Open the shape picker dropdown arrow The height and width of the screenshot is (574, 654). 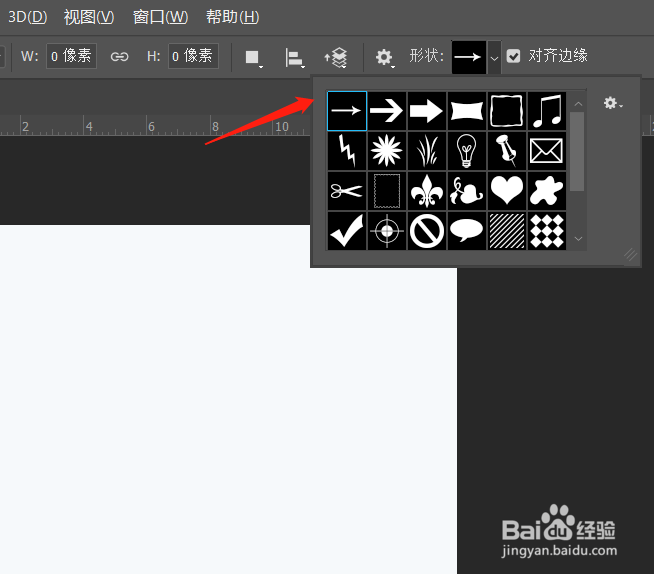[494, 58]
